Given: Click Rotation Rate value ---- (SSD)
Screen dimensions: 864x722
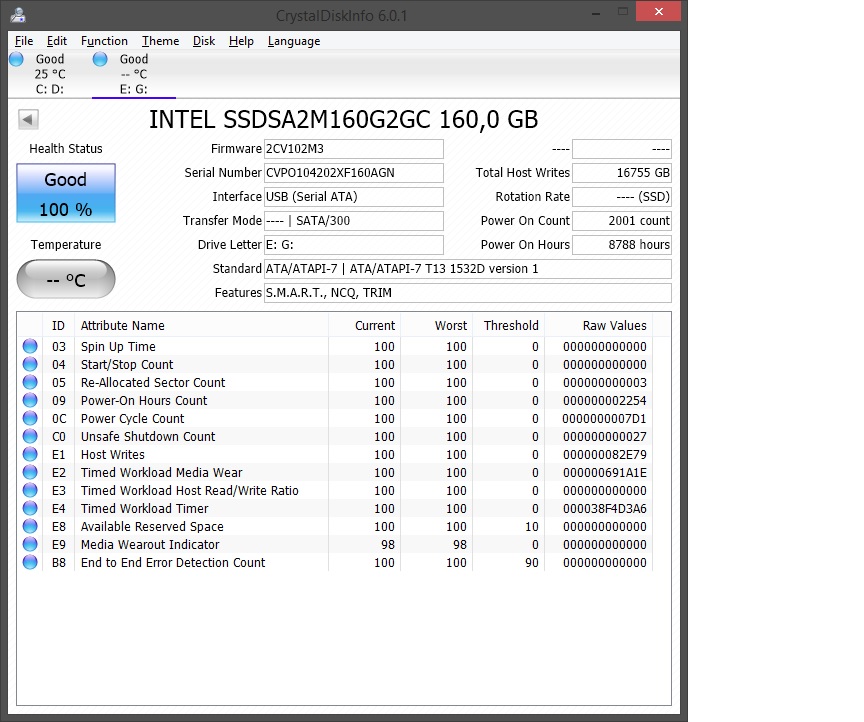Looking at the screenshot, I should (x=622, y=197).
